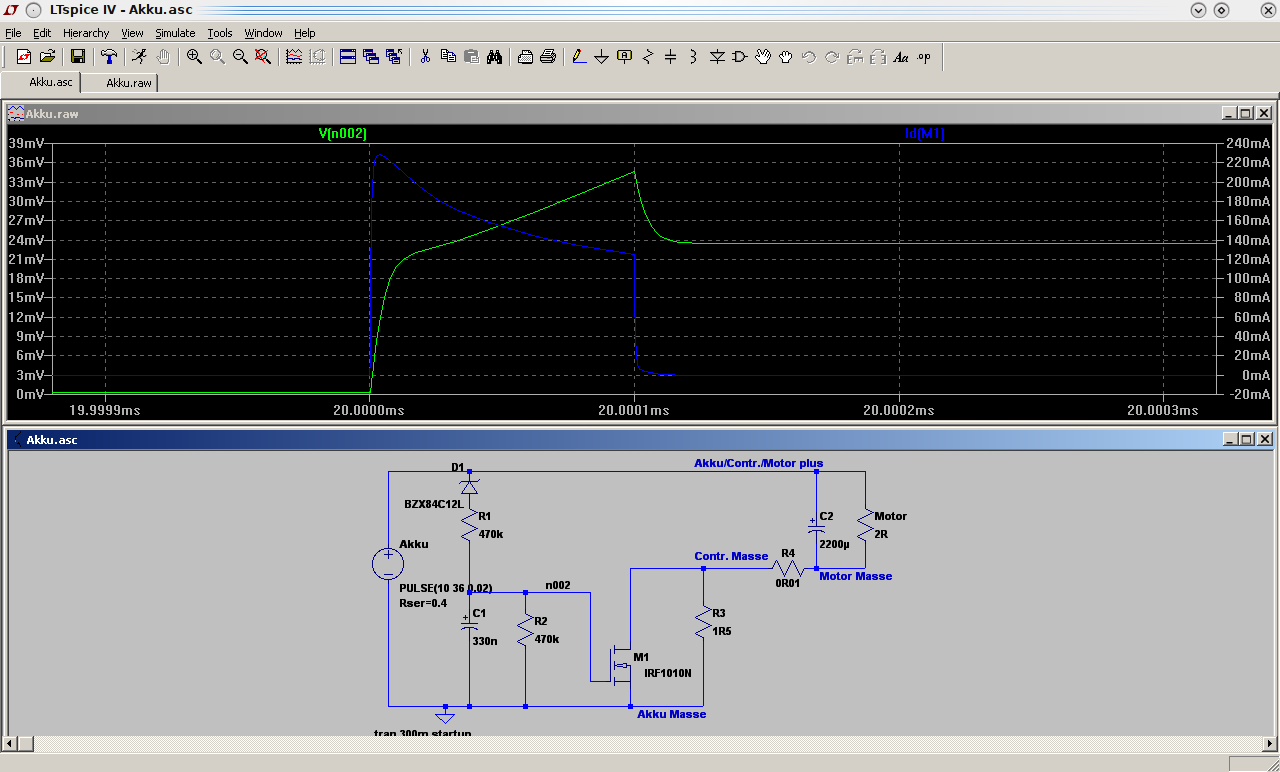Open the Help menu
This screenshot has width=1280, height=772.
click(305, 33)
